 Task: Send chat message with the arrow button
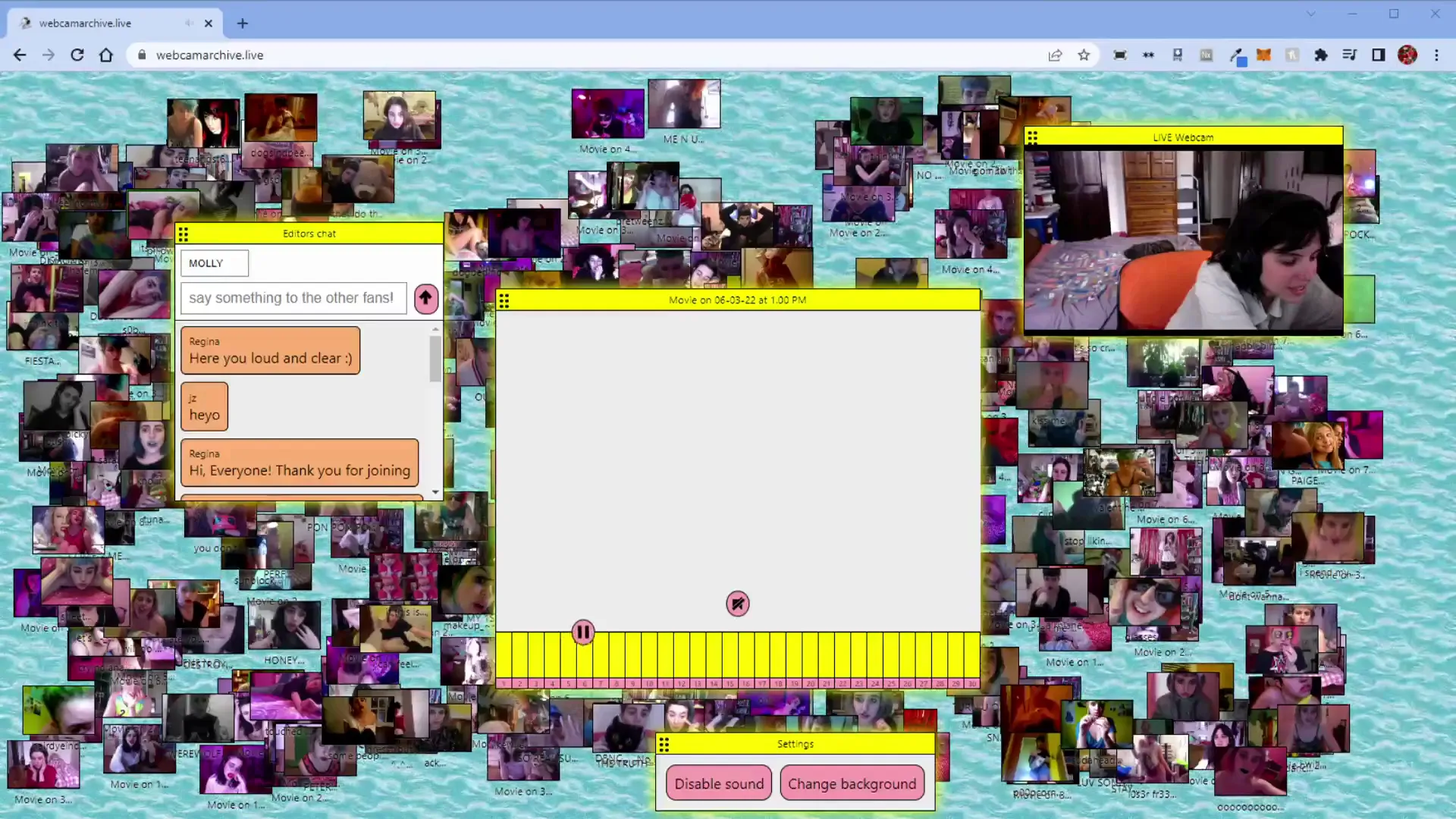coord(425,298)
